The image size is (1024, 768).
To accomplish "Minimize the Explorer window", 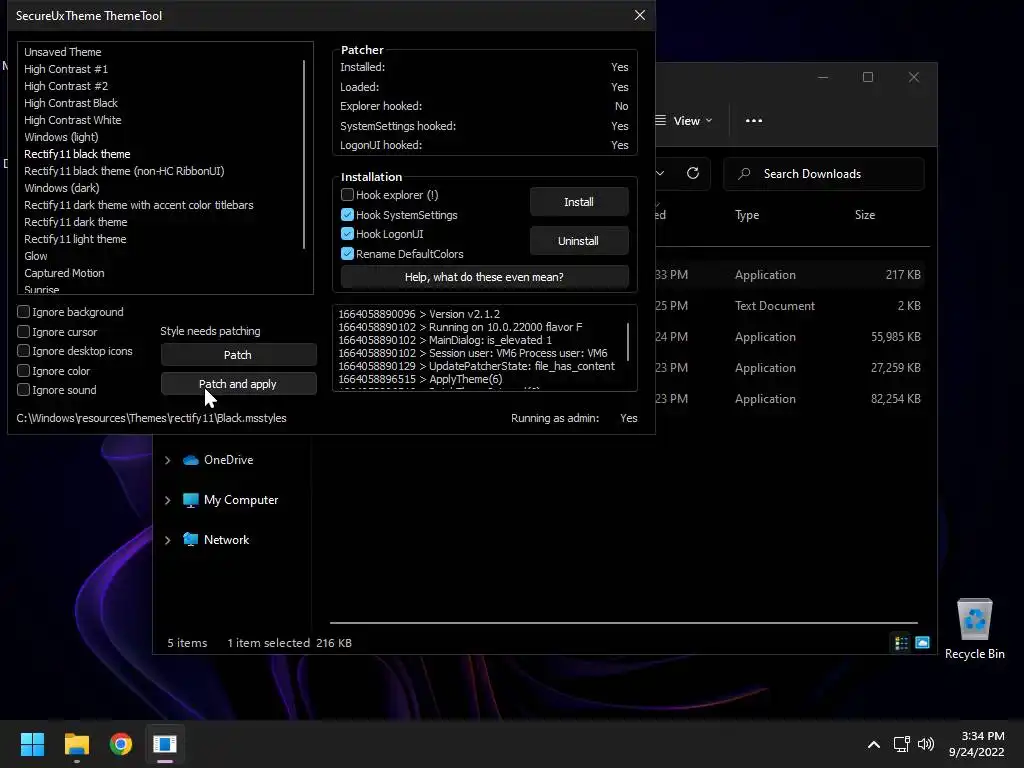I will click(823, 77).
